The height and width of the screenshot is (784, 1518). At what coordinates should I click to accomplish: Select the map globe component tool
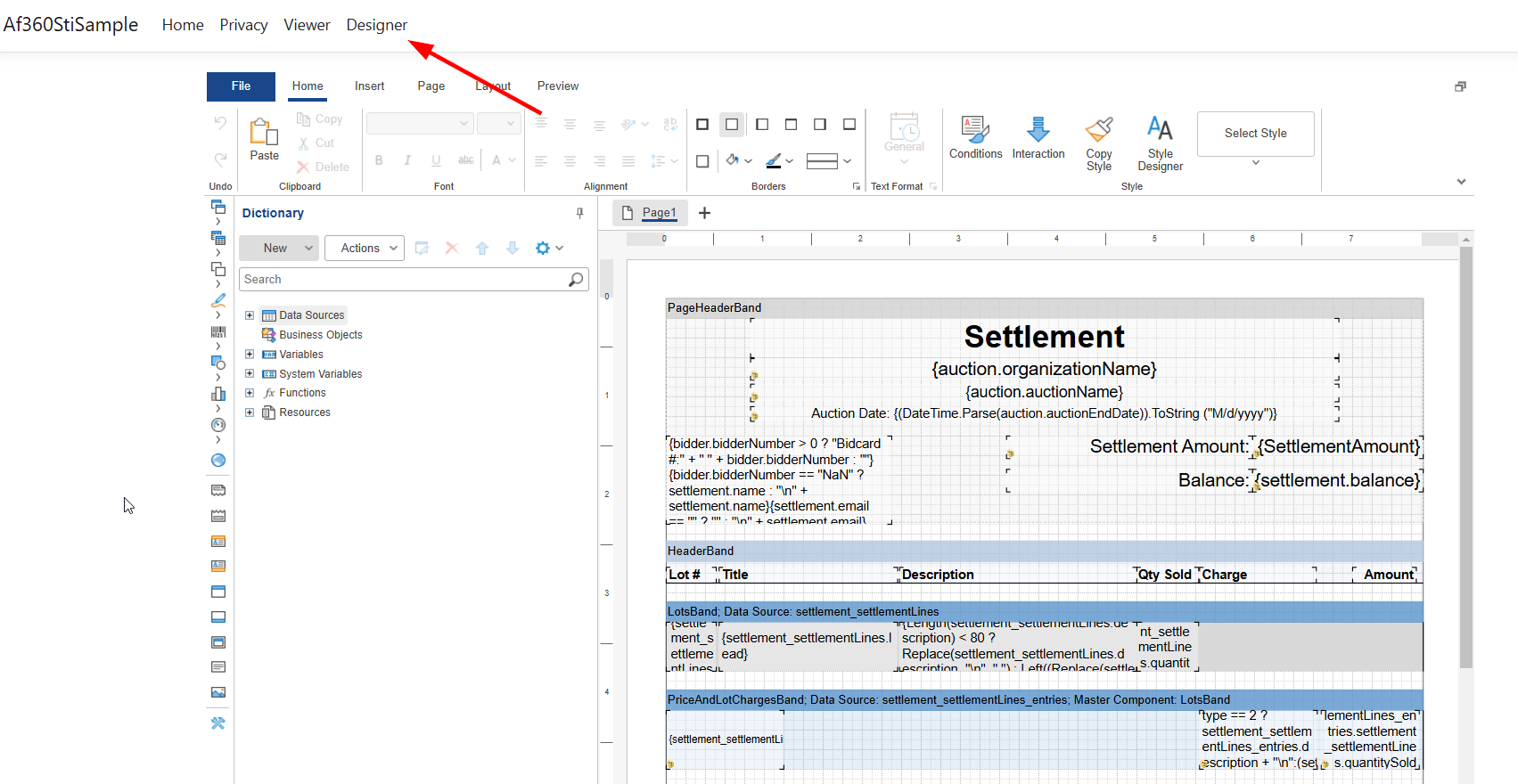click(x=218, y=461)
